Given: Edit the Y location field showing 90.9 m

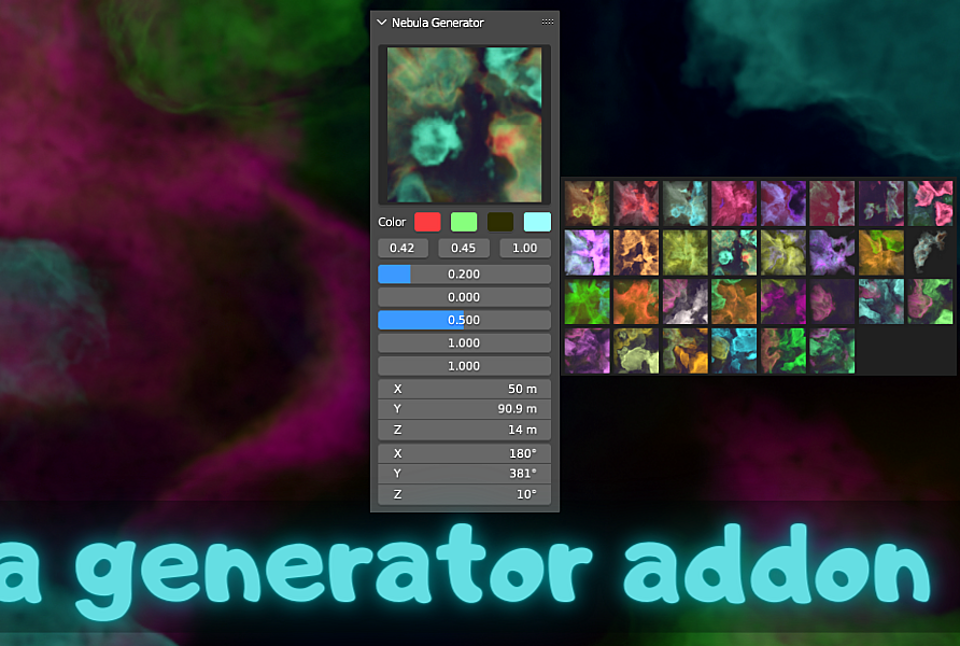Looking at the screenshot, I should (464, 409).
